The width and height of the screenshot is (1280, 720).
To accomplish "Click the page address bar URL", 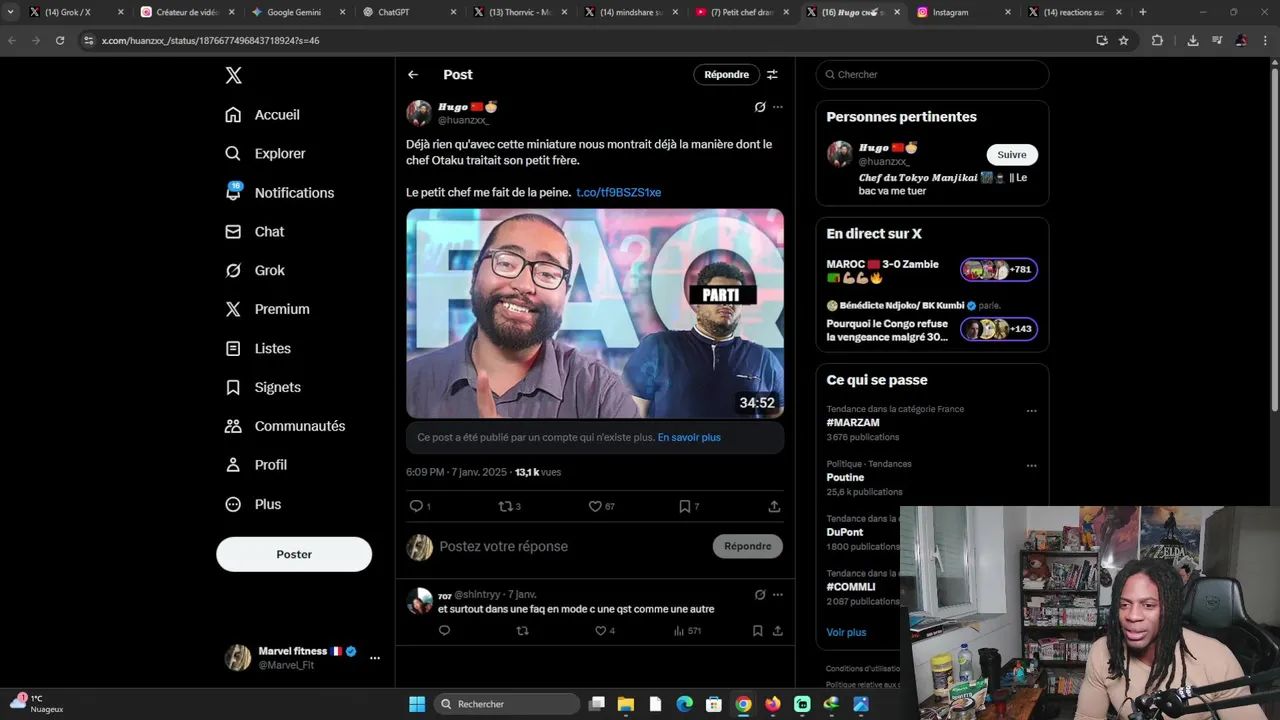I will coord(211,41).
